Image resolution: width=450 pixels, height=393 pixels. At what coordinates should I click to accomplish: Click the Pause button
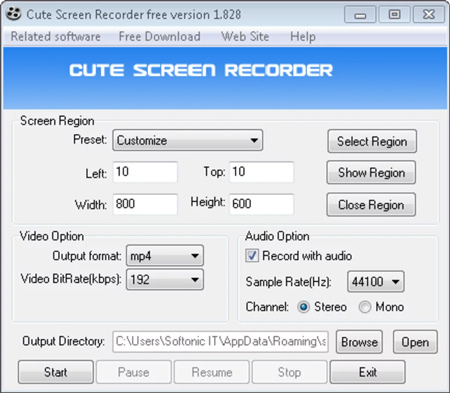tap(134, 372)
